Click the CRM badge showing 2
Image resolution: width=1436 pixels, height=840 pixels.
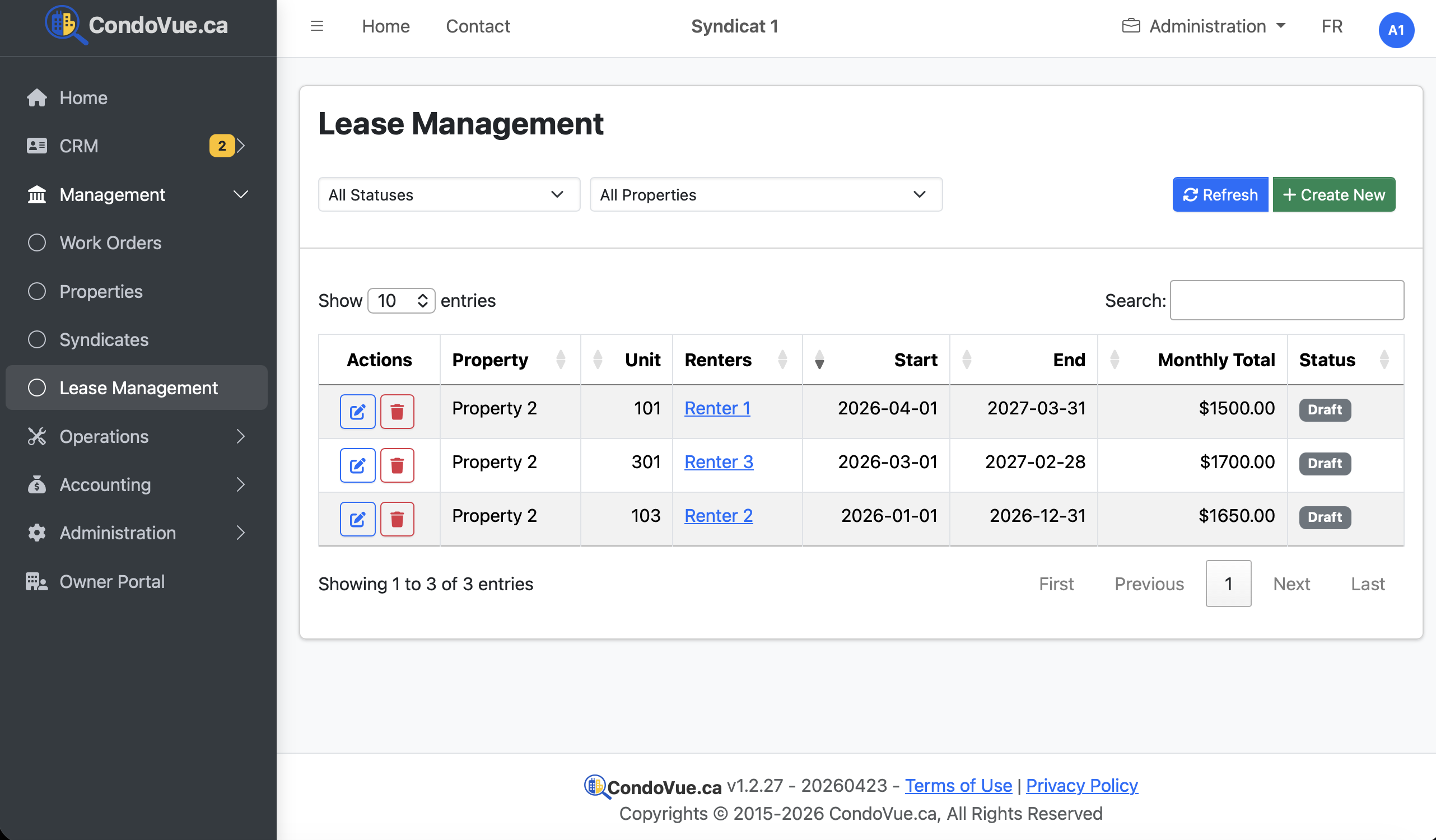tap(222, 146)
